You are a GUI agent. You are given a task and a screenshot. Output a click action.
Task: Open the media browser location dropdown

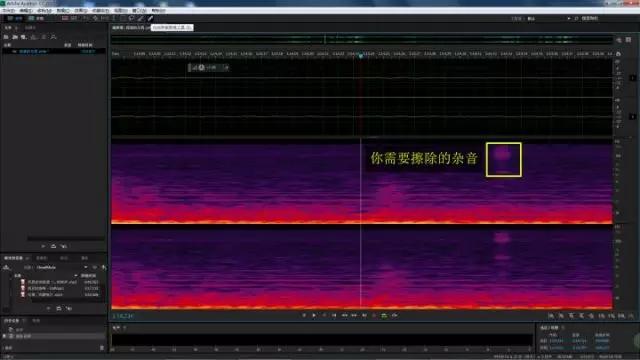pyautogui.click(x=61, y=267)
